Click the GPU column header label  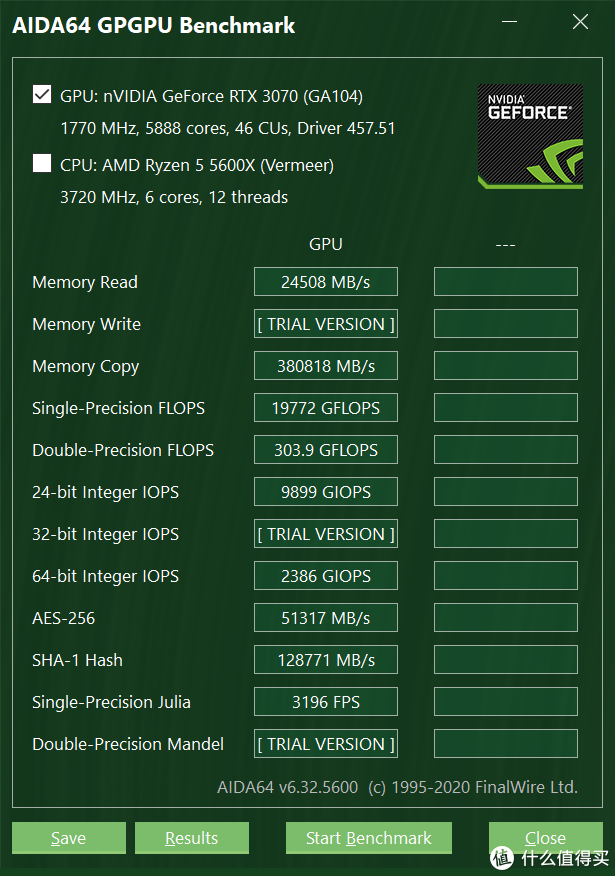325,243
